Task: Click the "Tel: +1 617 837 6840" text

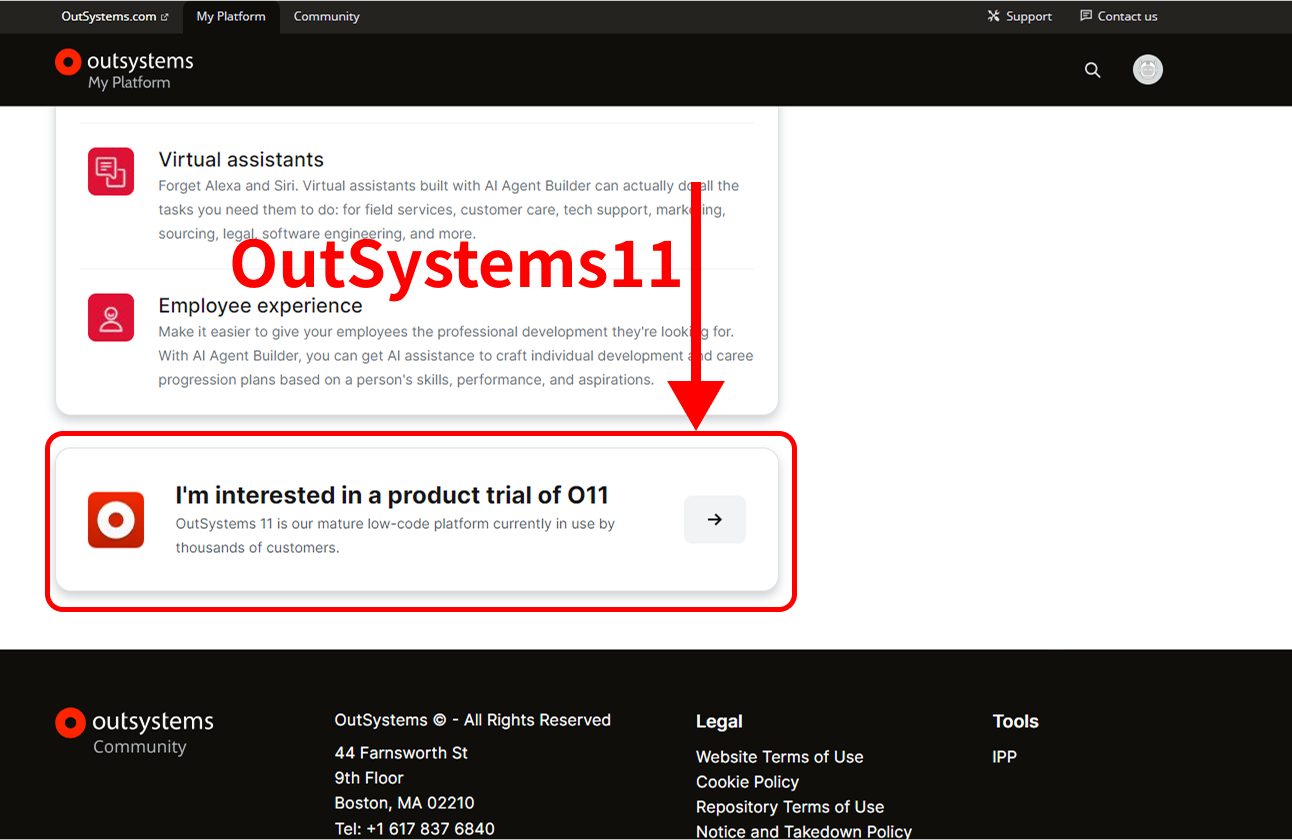Action: click(x=414, y=829)
